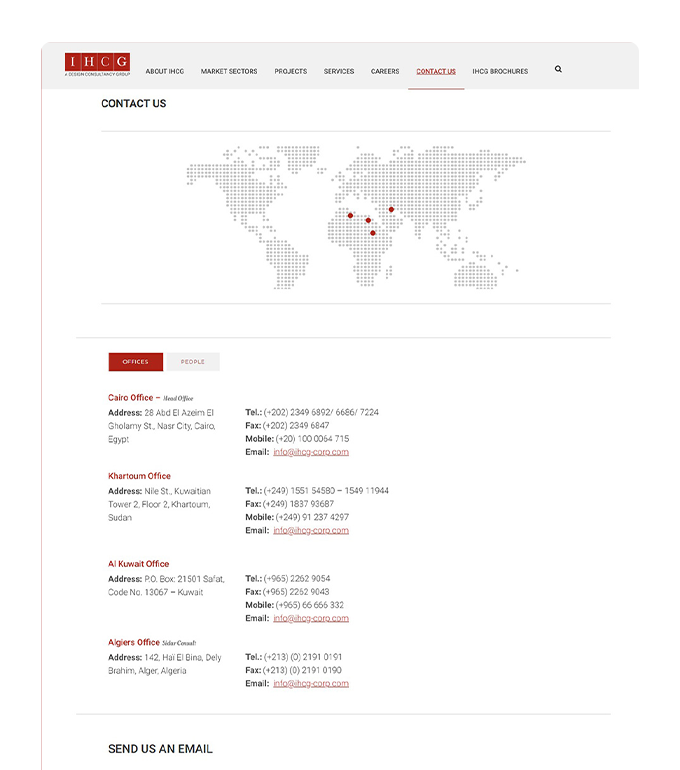Click Cairo mobile number (+20) 100 0064 715
The width and height of the screenshot is (680, 770).
(x=312, y=439)
